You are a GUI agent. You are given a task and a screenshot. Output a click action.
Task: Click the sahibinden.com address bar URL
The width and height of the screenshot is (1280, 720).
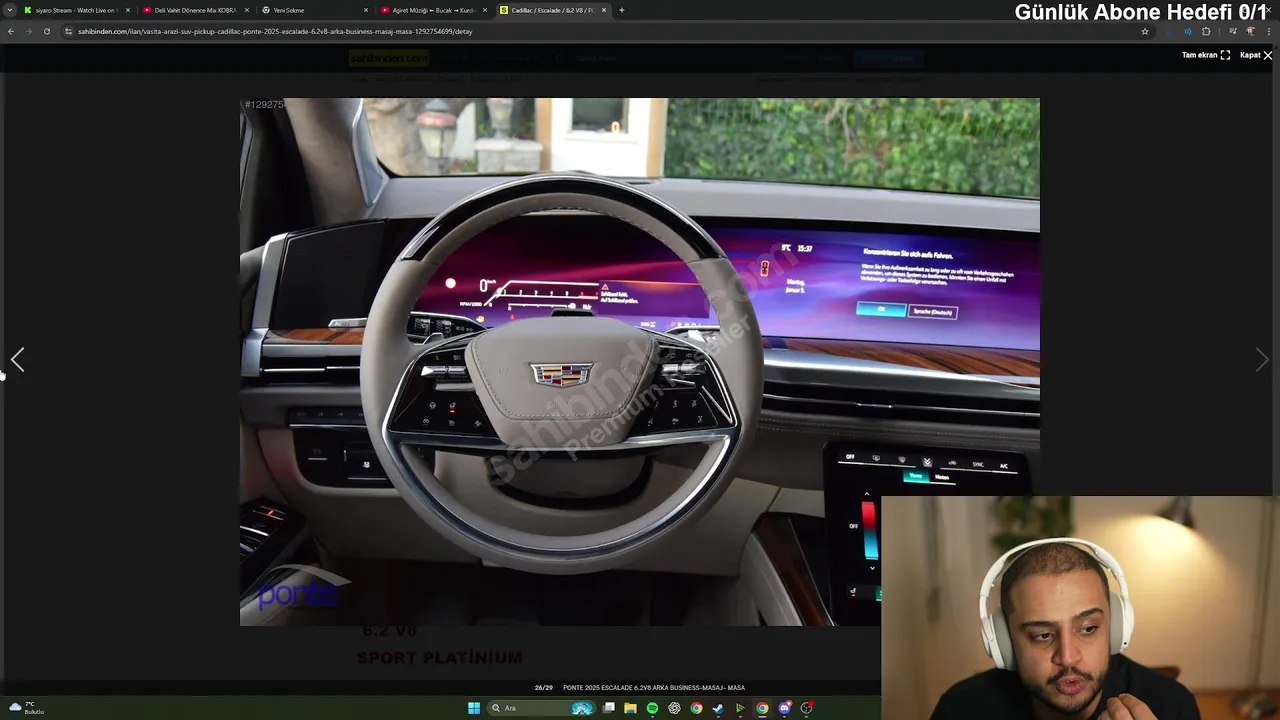275,31
